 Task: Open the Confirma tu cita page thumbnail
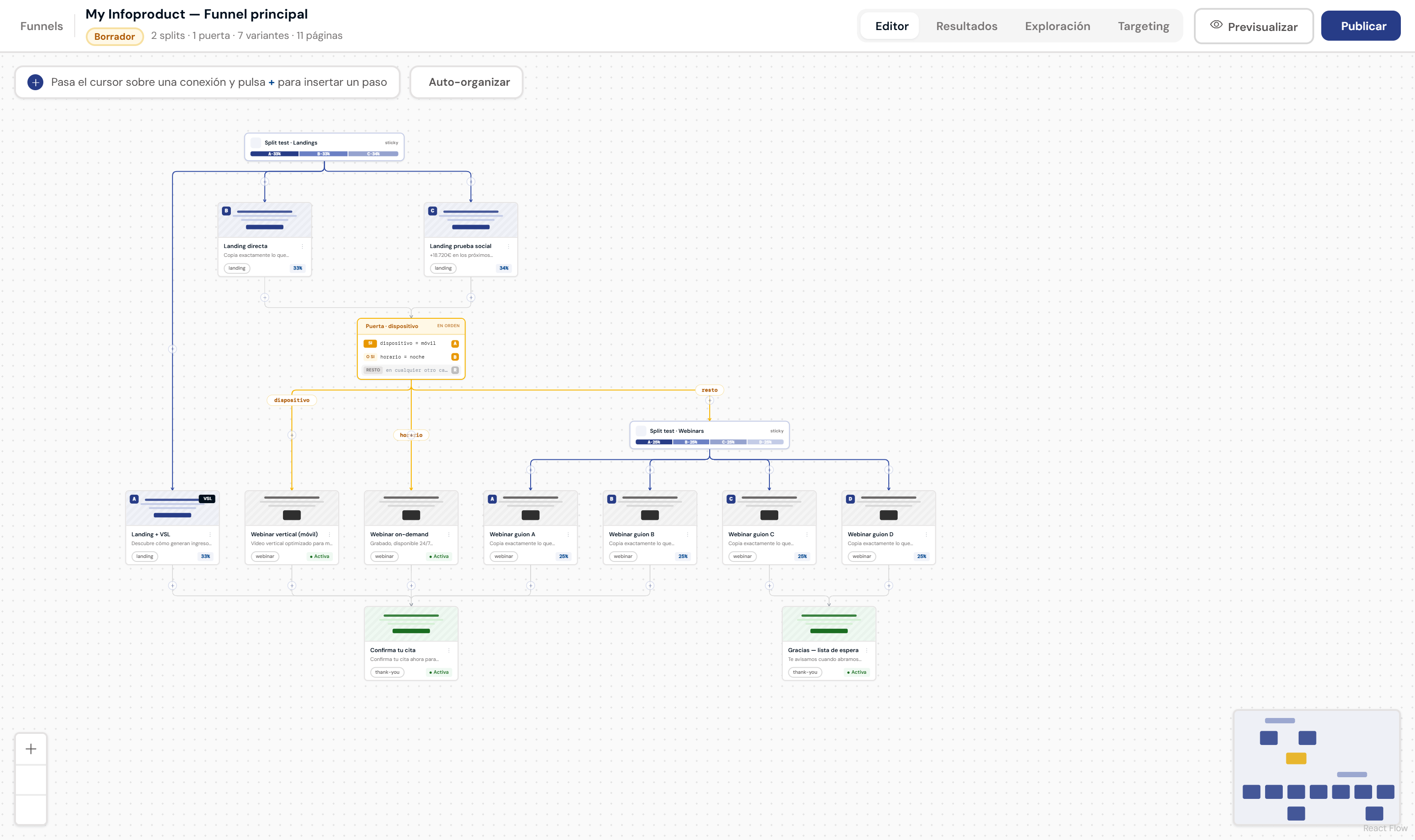click(411, 624)
